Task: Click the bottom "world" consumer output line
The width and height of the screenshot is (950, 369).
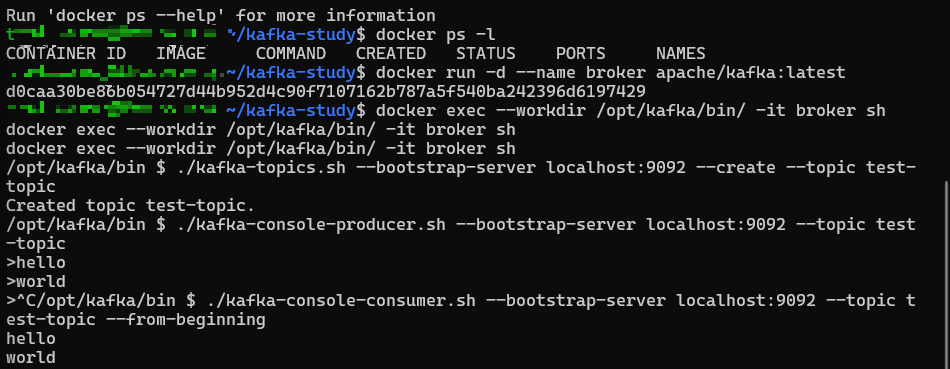Action: pos(31,357)
